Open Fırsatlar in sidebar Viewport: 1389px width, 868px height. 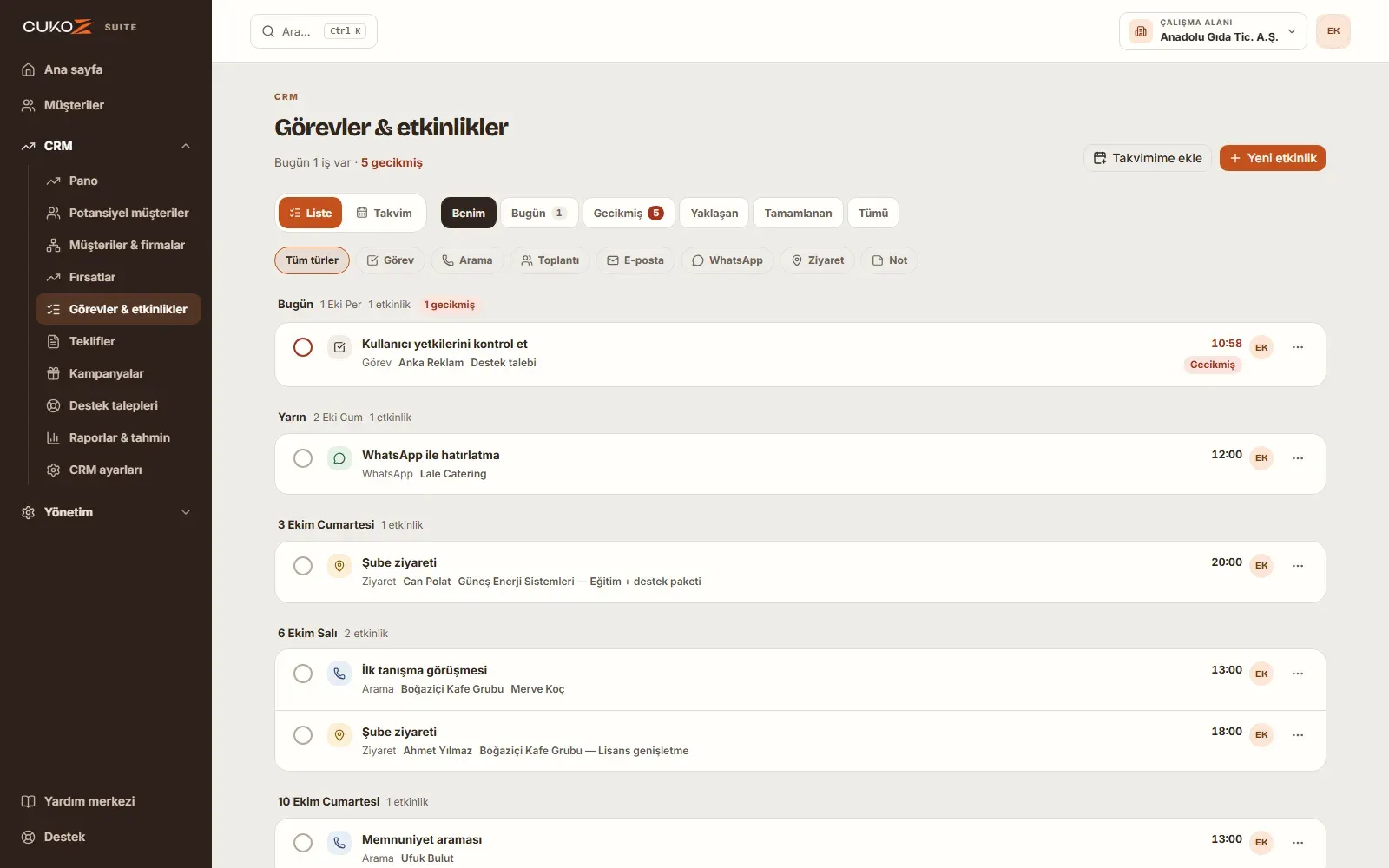point(118,277)
